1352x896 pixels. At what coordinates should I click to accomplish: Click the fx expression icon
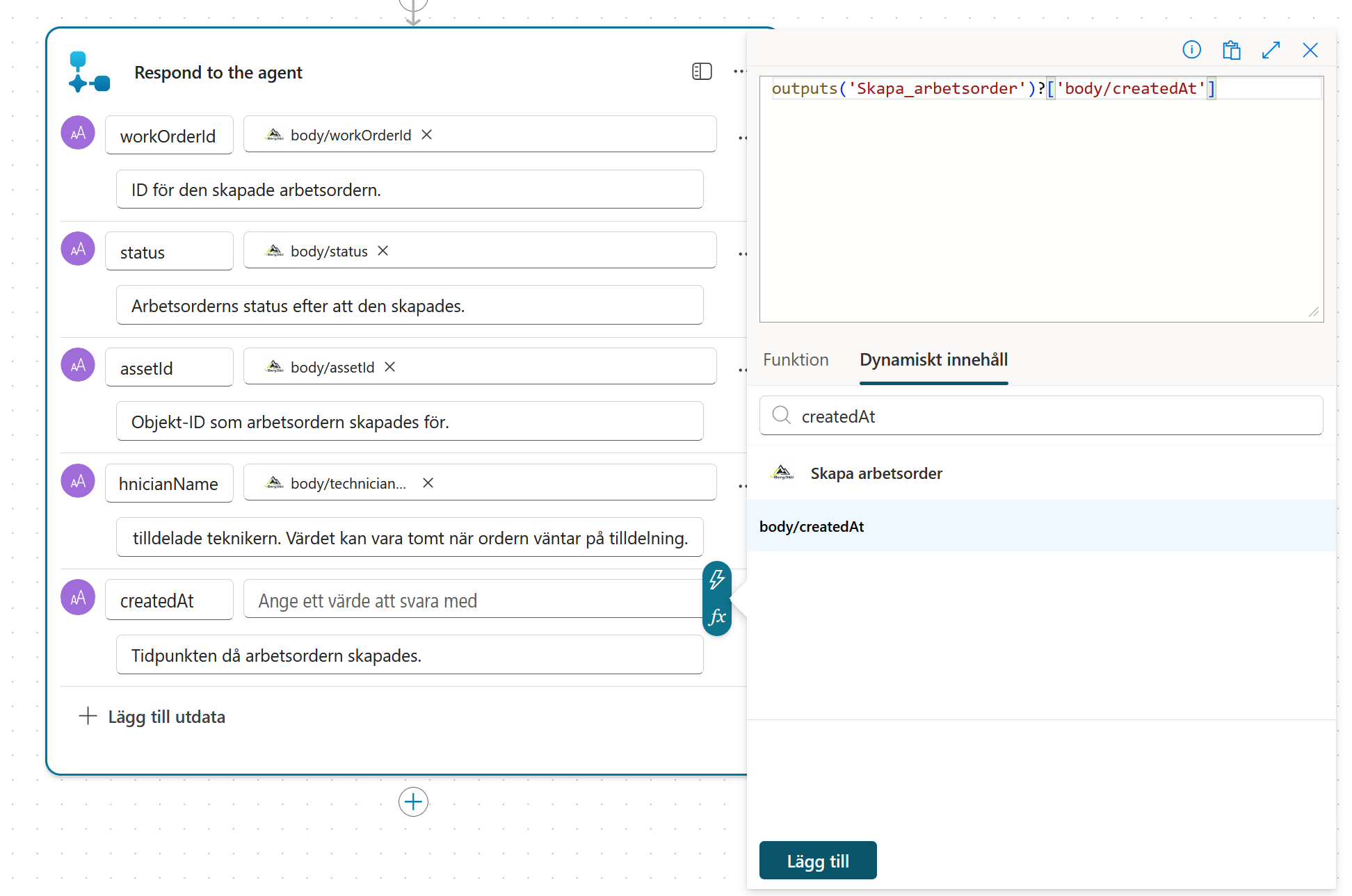tap(717, 617)
